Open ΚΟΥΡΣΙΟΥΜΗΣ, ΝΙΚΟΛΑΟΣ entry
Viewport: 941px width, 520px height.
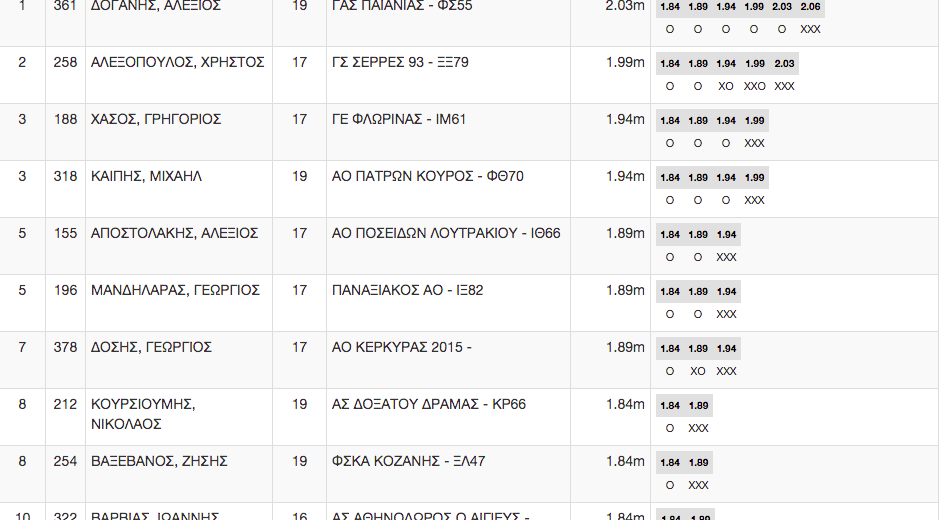coord(143,414)
